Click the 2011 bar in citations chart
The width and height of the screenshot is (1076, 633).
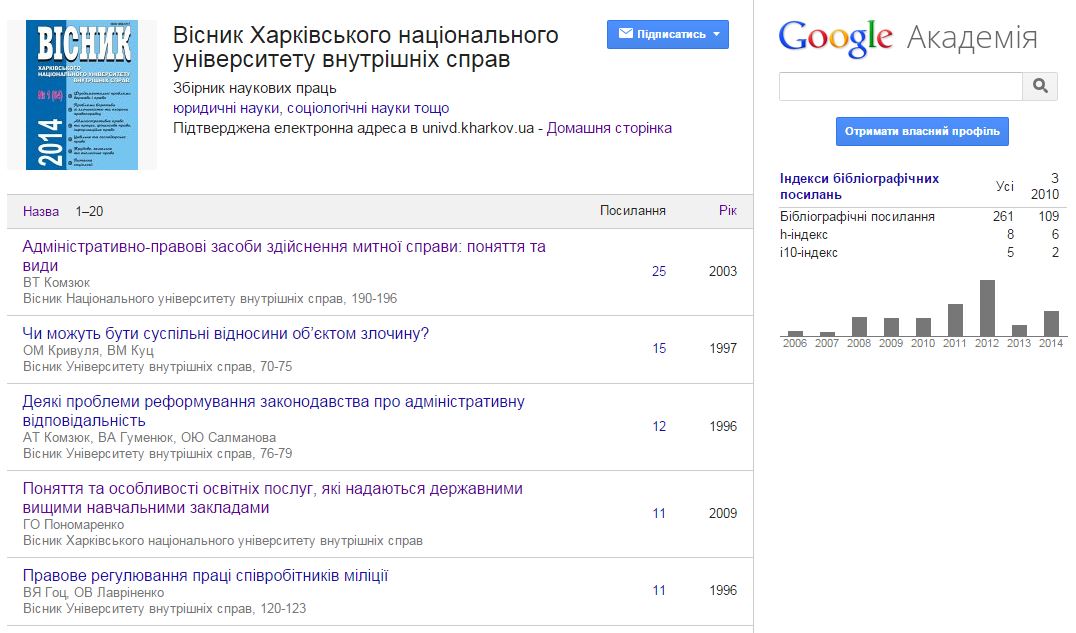click(955, 320)
